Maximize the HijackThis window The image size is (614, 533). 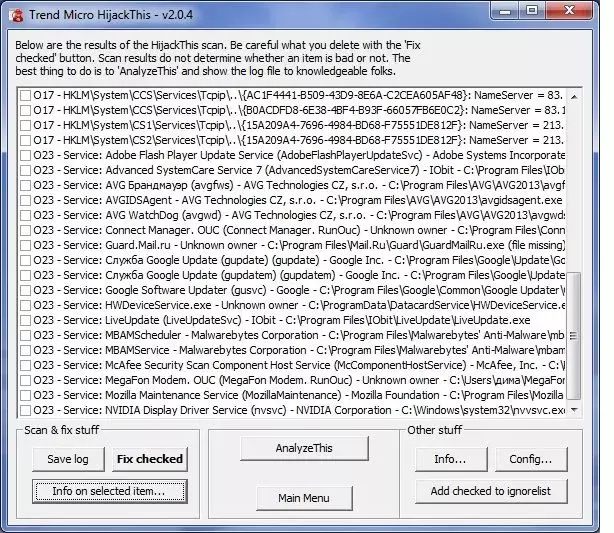[x=532, y=11]
